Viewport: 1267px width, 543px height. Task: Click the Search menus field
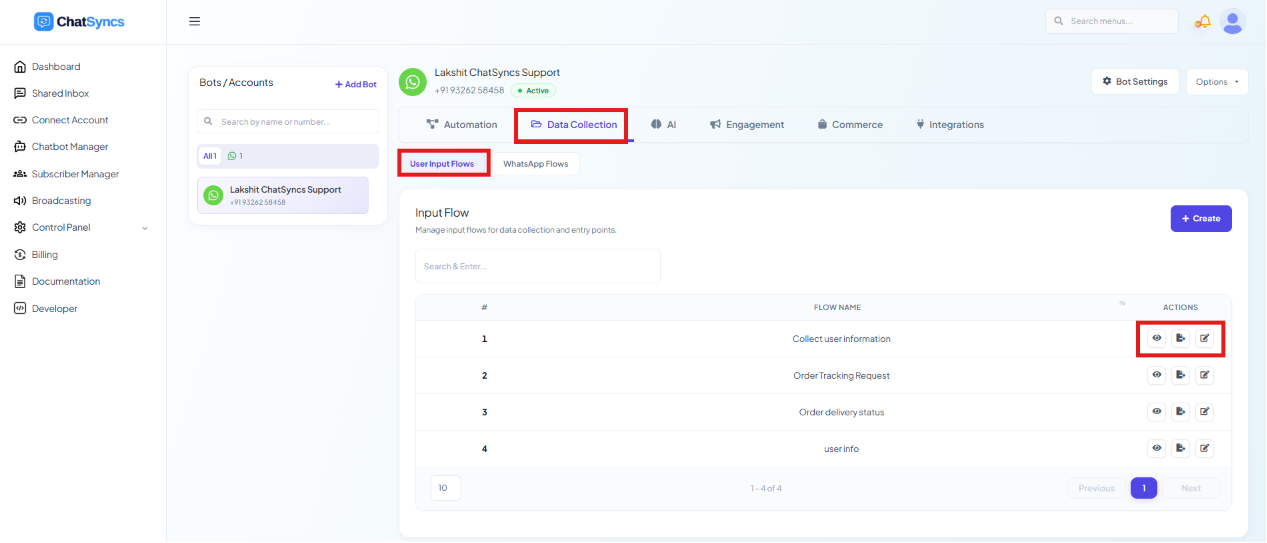pyautogui.click(x=1111, y=21)
